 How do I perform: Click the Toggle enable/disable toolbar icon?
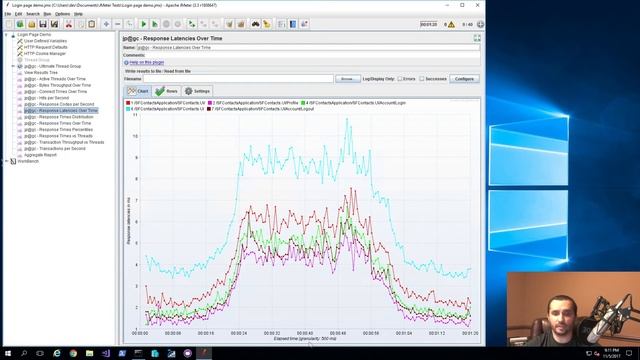pyautogui.click(x=129, y=24)
